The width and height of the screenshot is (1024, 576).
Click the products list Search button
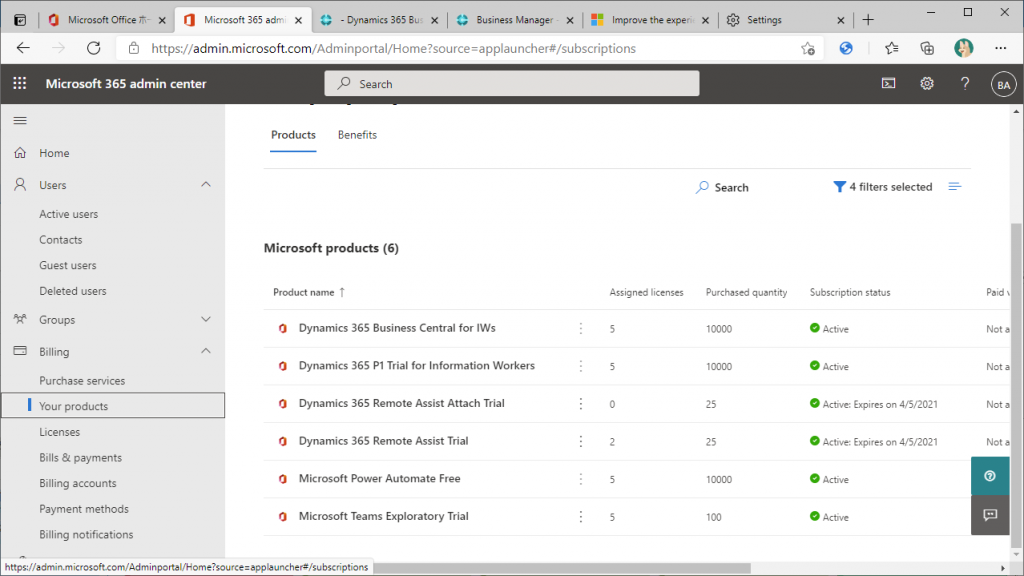pyautogui.click(x=722, y=187)
